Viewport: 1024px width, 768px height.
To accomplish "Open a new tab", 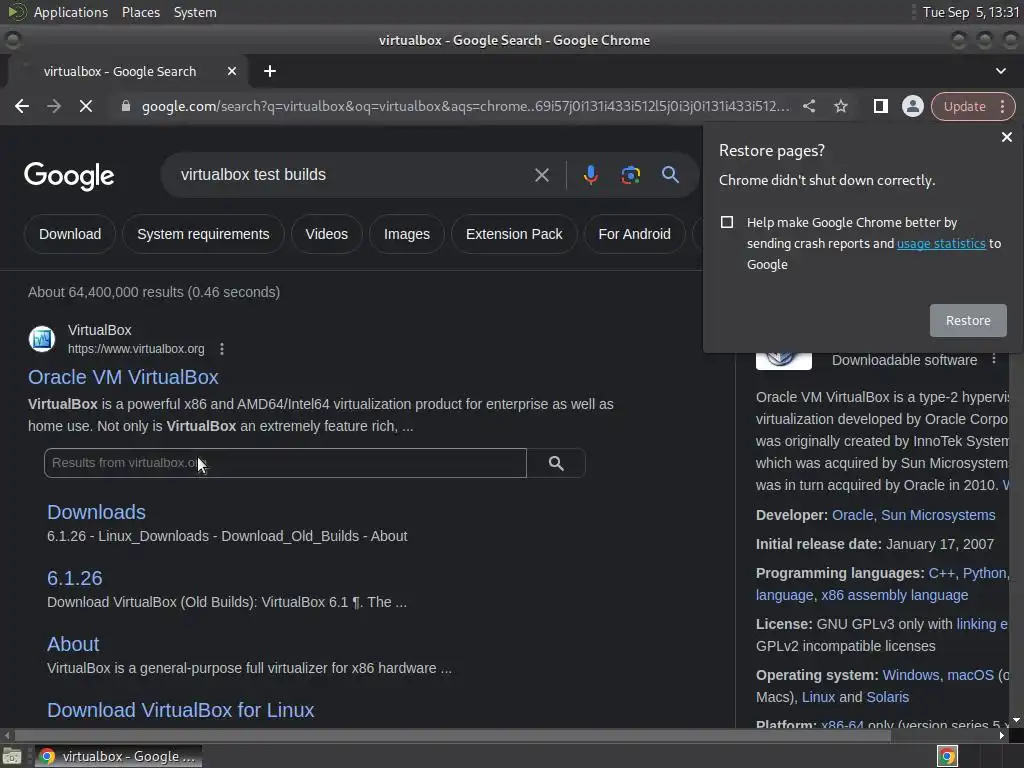I will click(x=270, y=71).
